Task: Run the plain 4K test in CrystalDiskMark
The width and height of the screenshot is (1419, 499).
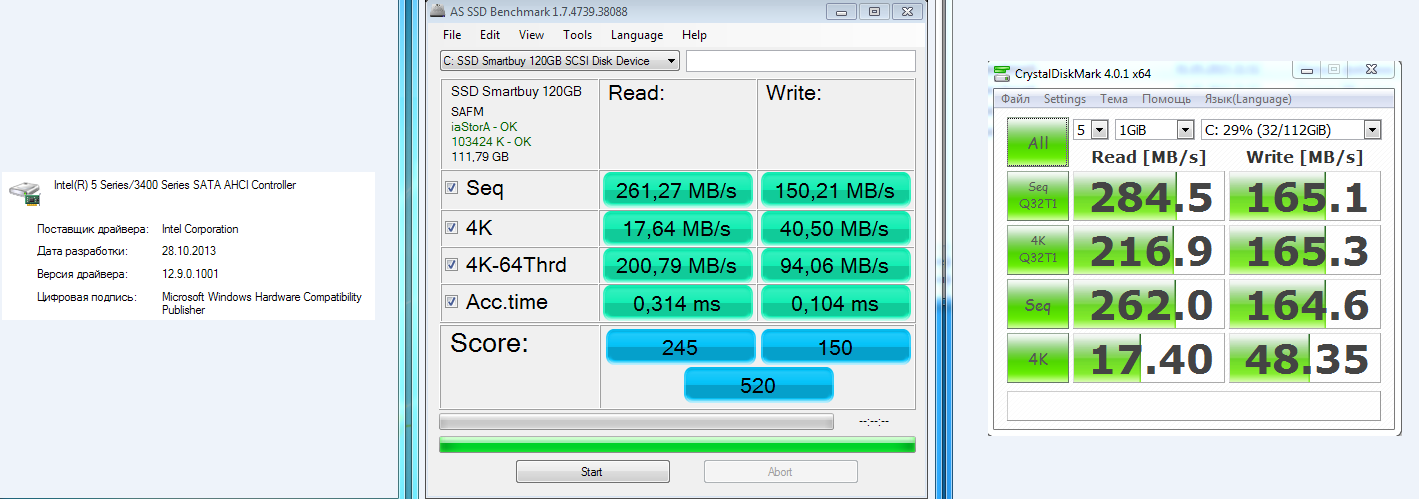Action: coord(1038,358)
